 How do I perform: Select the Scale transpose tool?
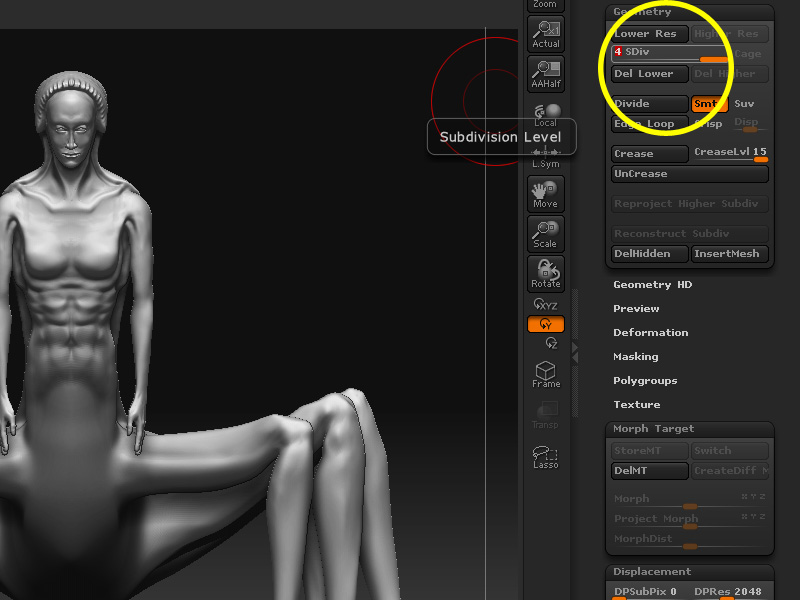[x=545, y=234]
